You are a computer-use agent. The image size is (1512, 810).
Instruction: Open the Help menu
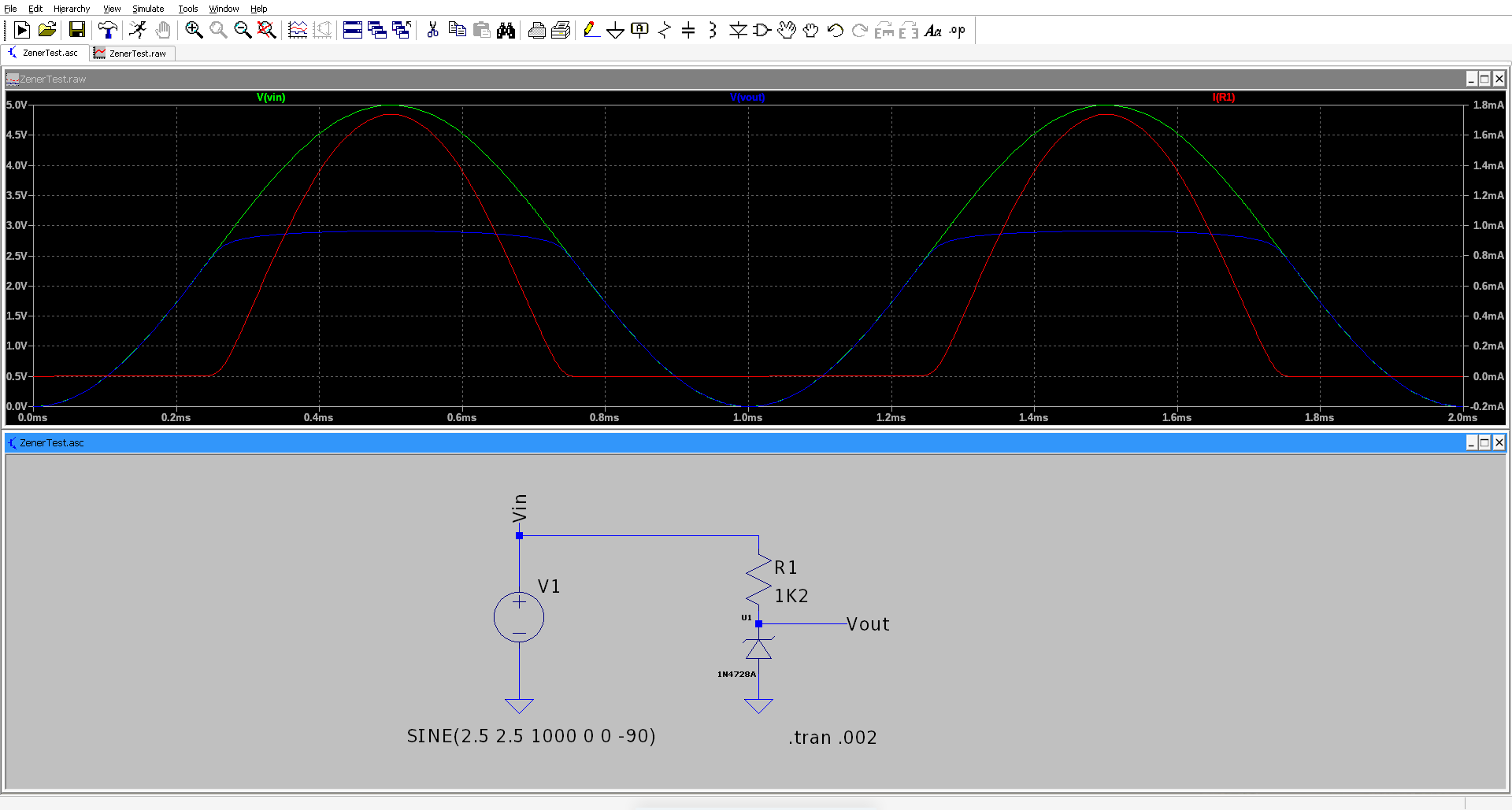click(x=258, y=9)
